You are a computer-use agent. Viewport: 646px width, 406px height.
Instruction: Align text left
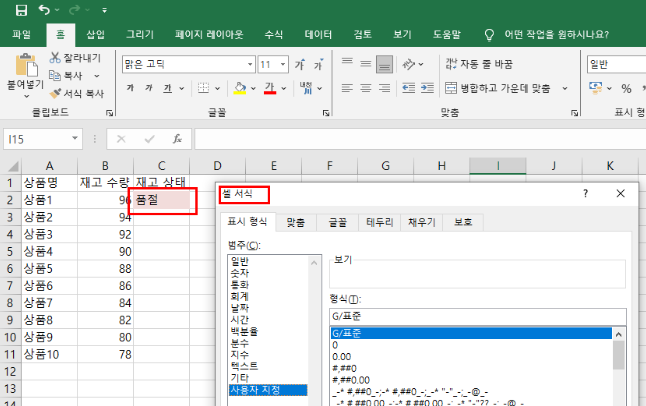[x=347, y=88]
